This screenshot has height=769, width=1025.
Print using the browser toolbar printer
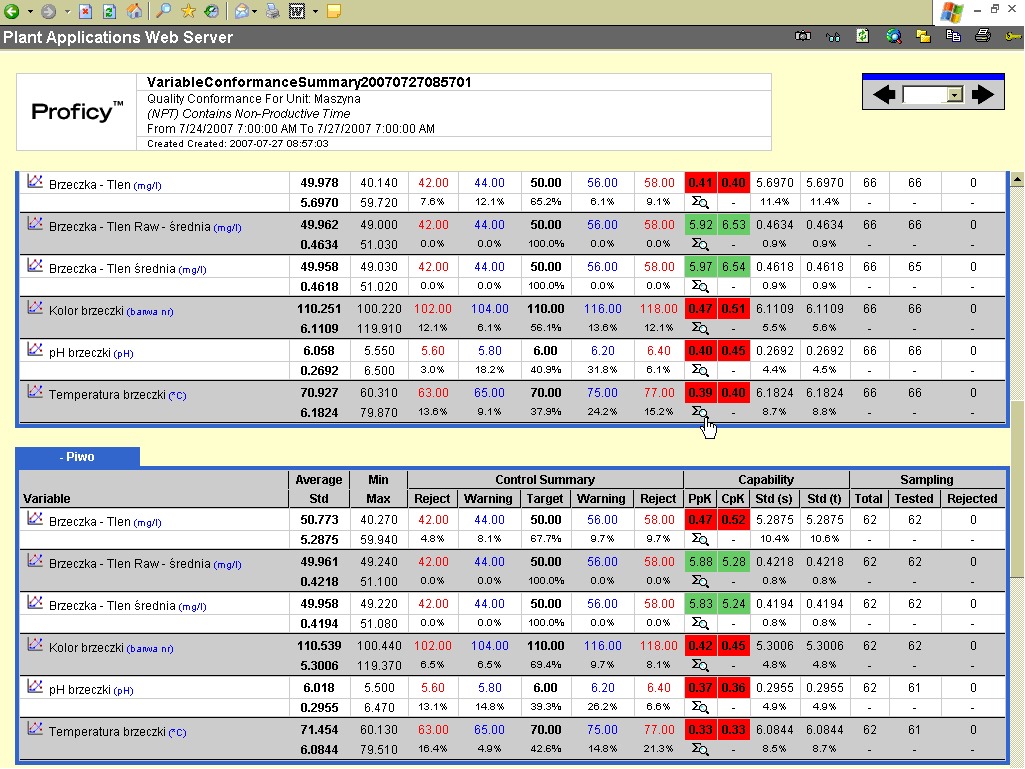point(273,11)
